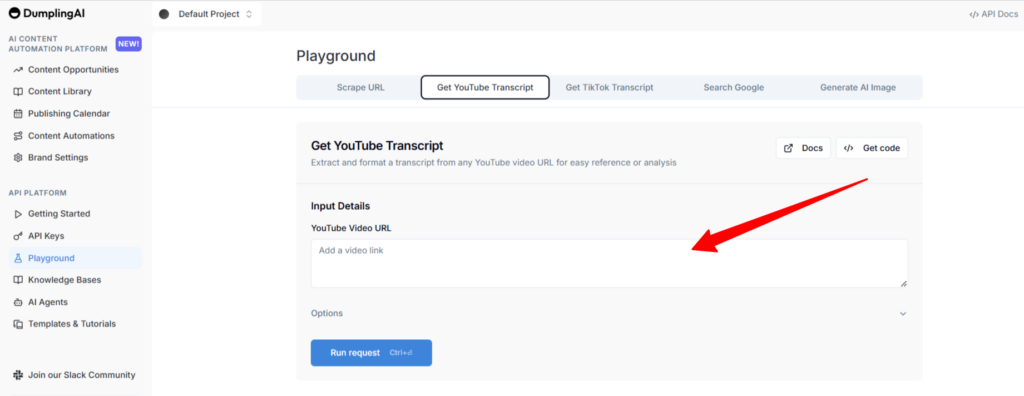Click the Input Details heading
Viewport: 1024px width, 396px height.
click(340, 206)
